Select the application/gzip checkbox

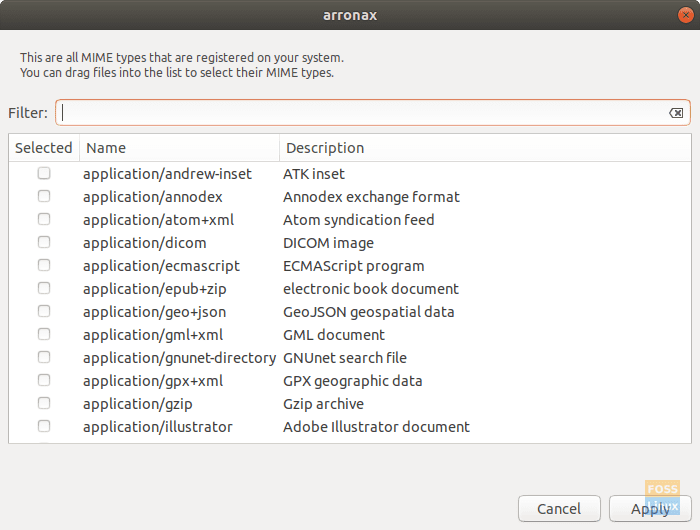point(44,404)
